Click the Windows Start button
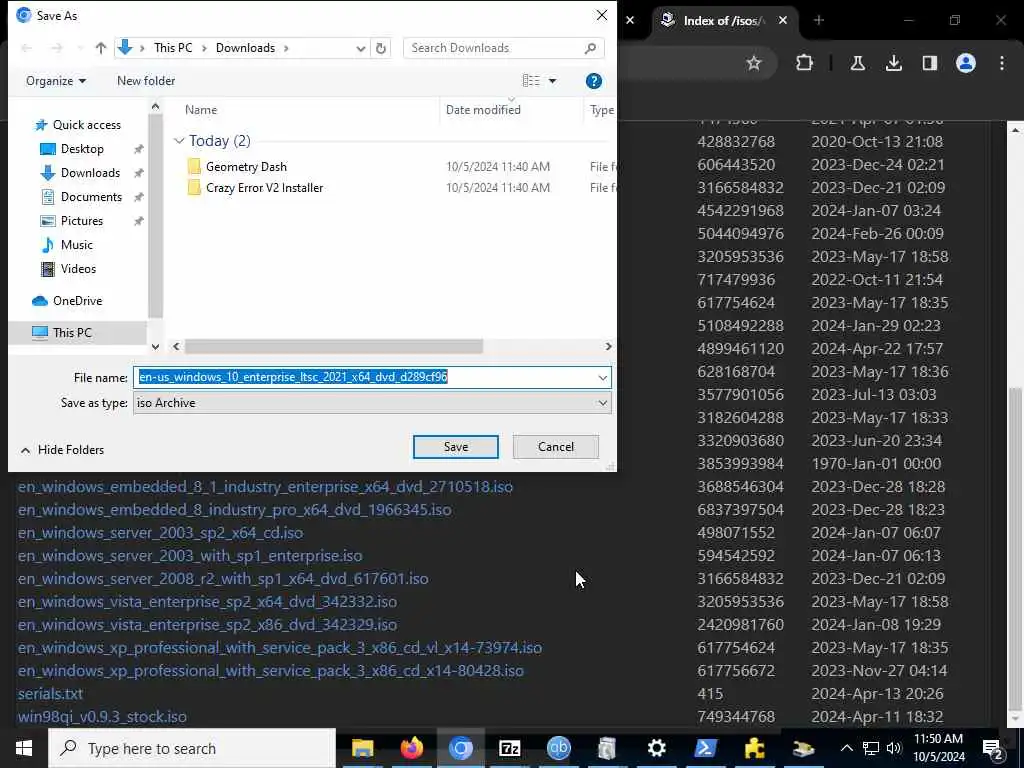Image resolution: width=1024 pixels, height=768 pixels. click(24, 748)
